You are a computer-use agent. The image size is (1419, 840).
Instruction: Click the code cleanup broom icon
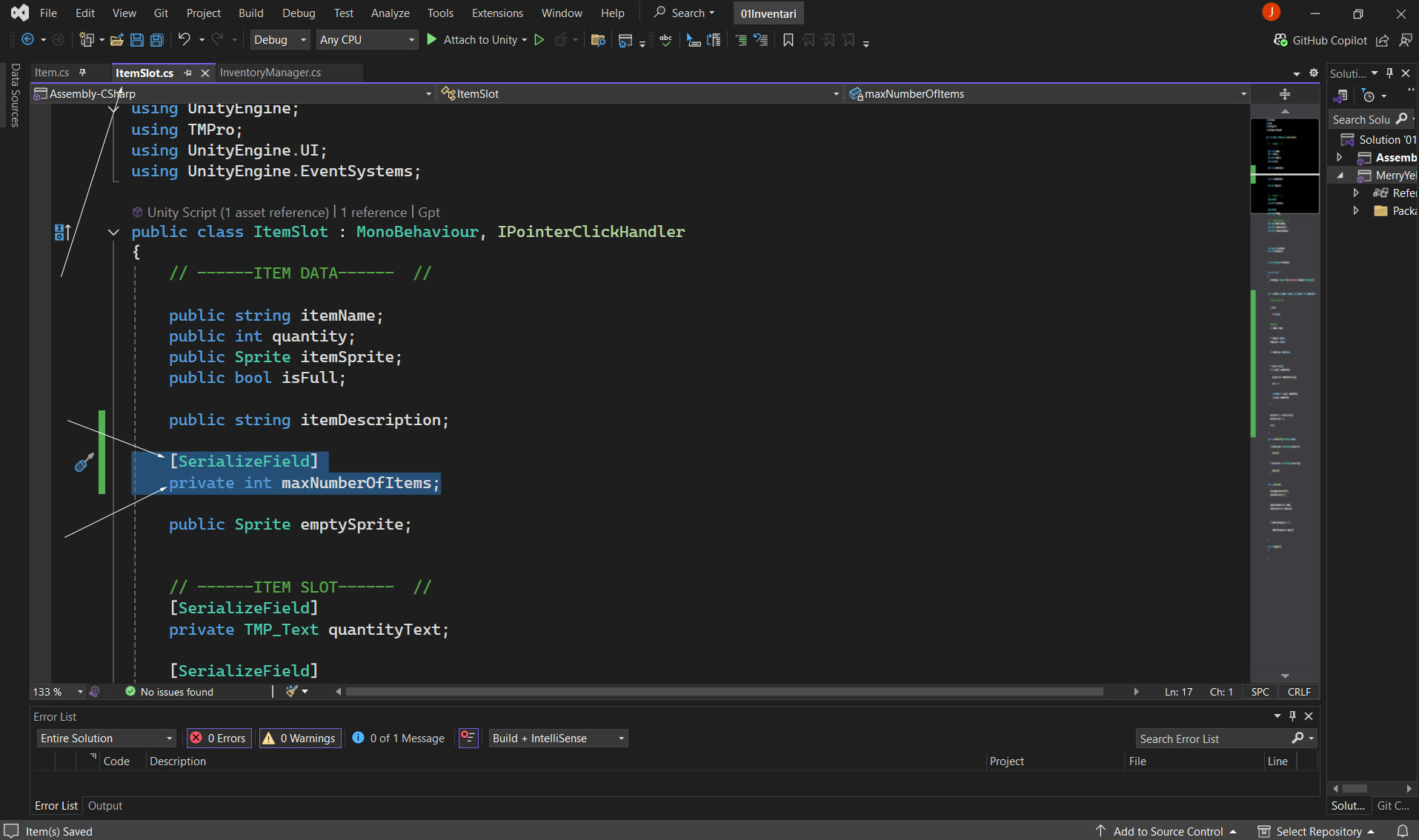click(292, 692)
